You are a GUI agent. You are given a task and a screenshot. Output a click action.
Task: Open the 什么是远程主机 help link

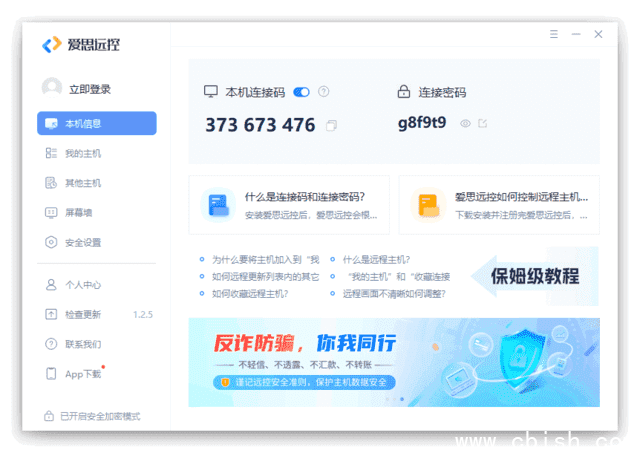pos(376,260)
